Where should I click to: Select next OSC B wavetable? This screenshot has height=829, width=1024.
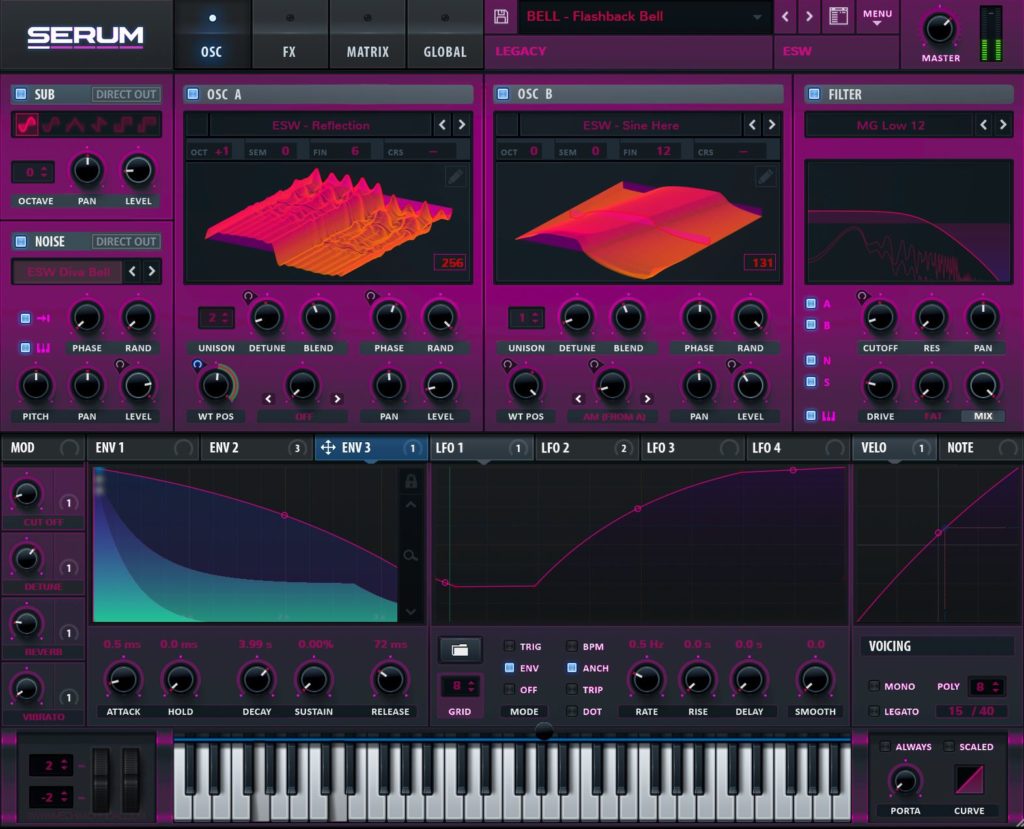click(x=772, y=124)
